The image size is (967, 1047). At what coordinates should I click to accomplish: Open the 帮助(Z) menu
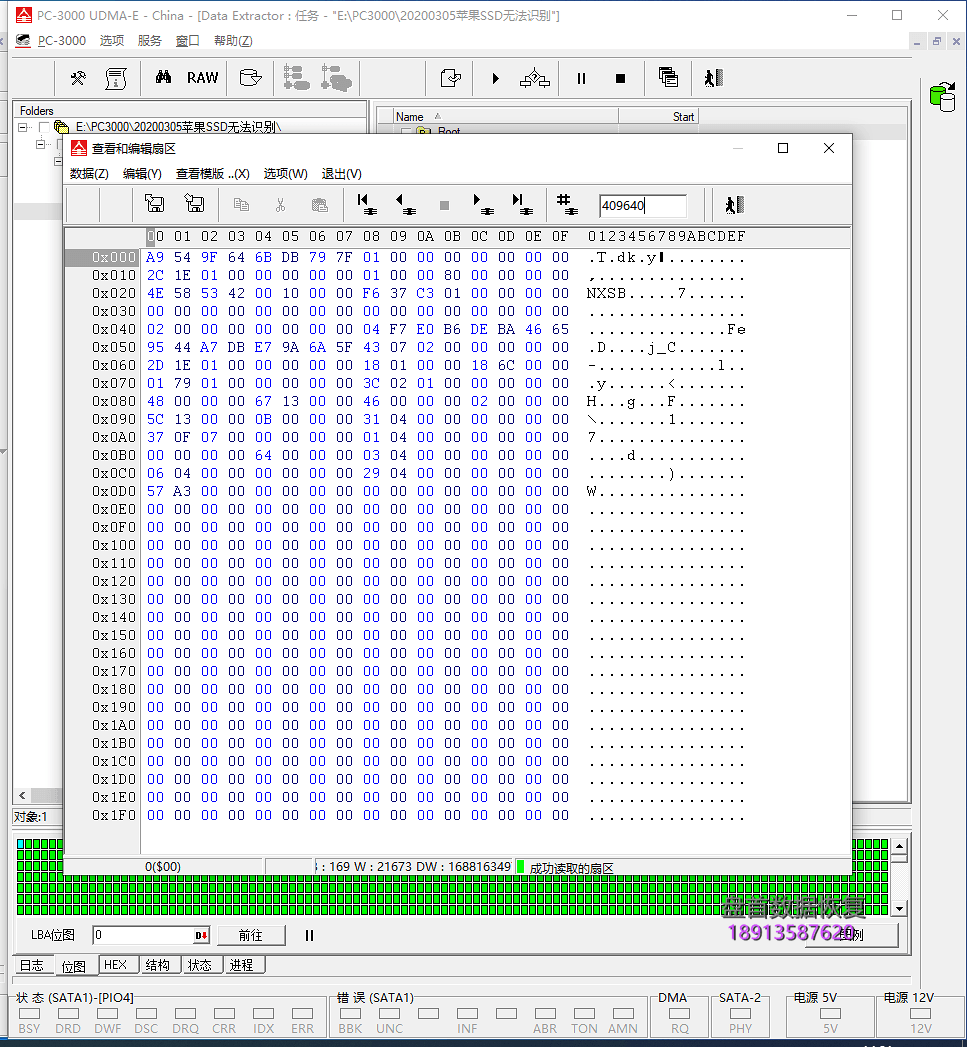(233, 41)
